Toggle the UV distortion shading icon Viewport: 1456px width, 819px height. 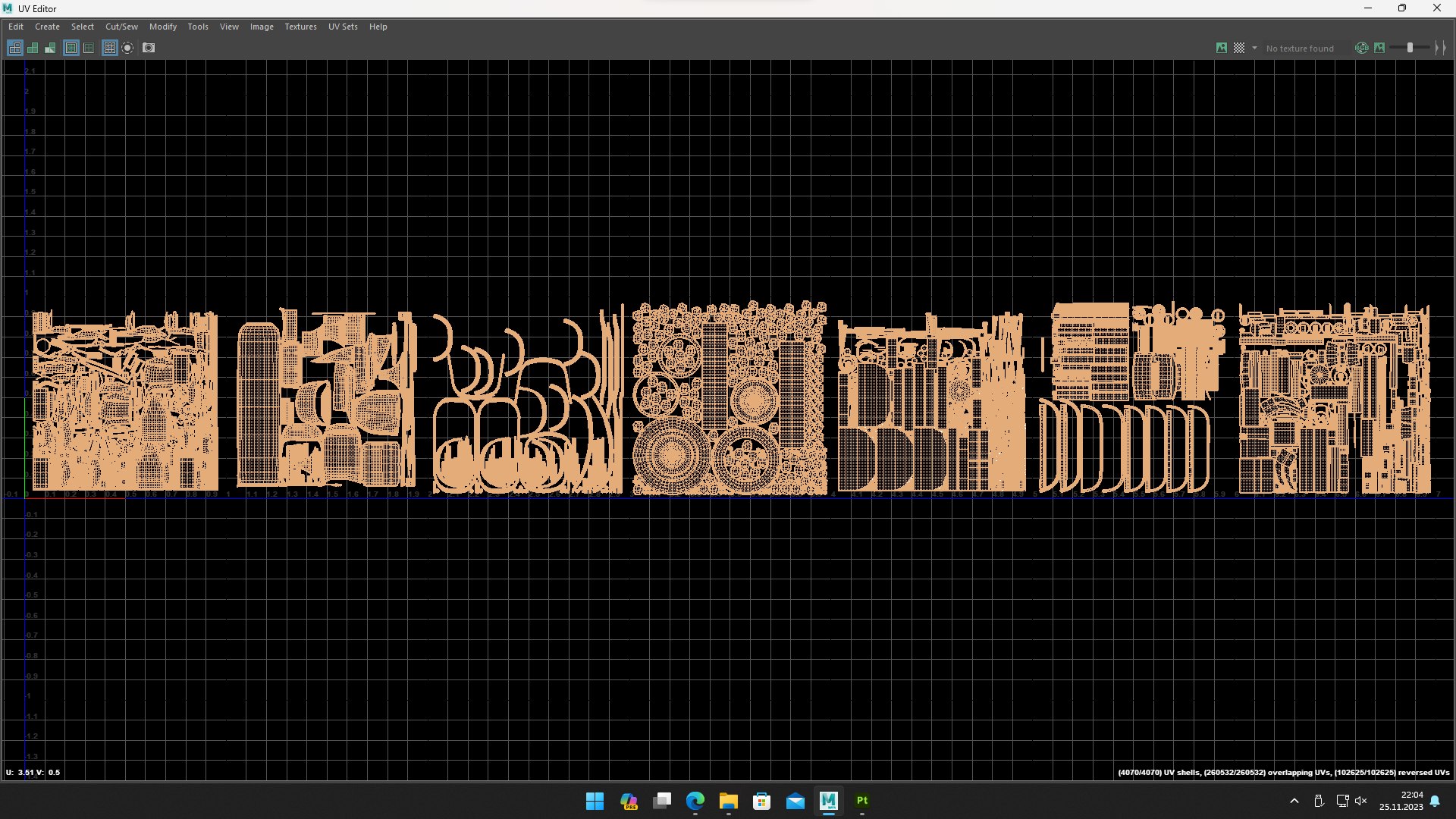pos(50,48)
